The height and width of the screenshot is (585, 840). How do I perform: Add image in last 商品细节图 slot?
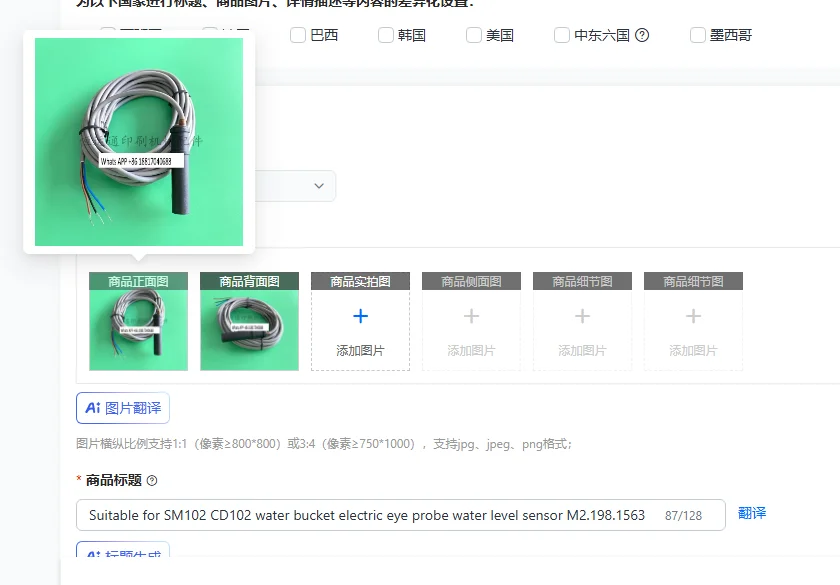pos(693,321)
